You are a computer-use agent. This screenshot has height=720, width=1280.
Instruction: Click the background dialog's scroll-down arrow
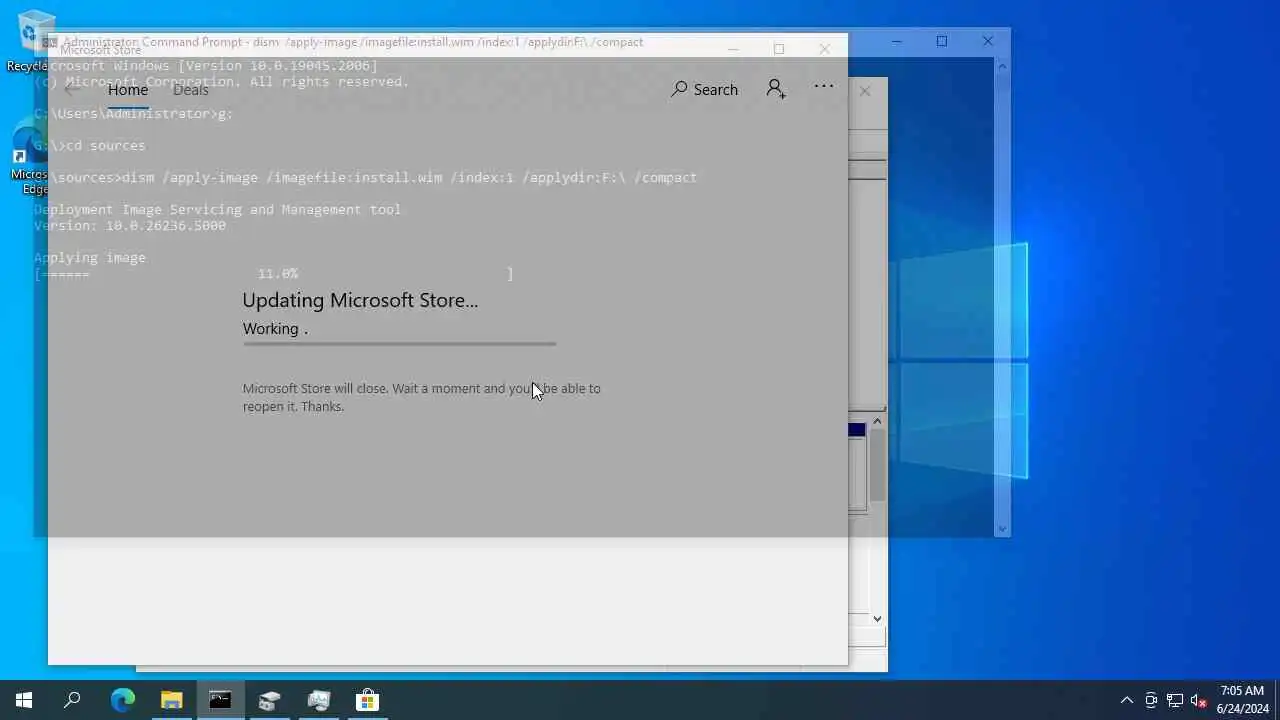(x=877, y=619)
